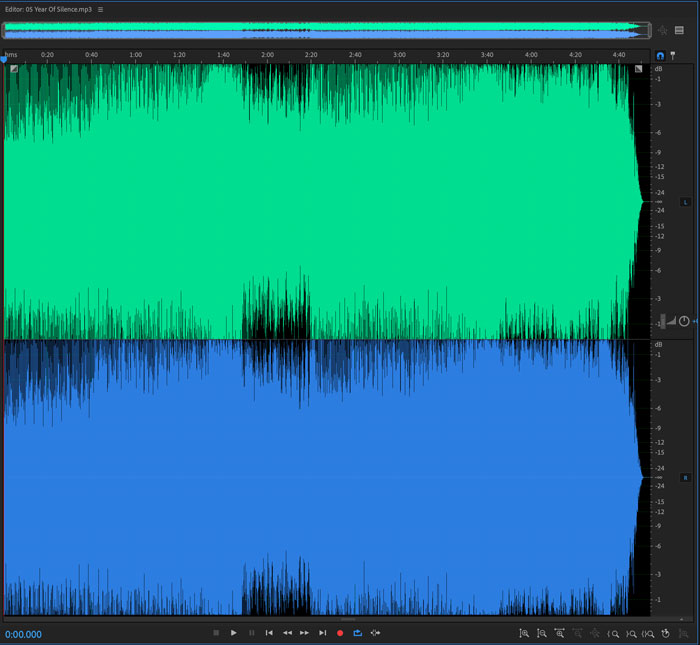Click the zoom reset stopwatch icon
The width and height of the screenshot is (700, 645).
666,633
